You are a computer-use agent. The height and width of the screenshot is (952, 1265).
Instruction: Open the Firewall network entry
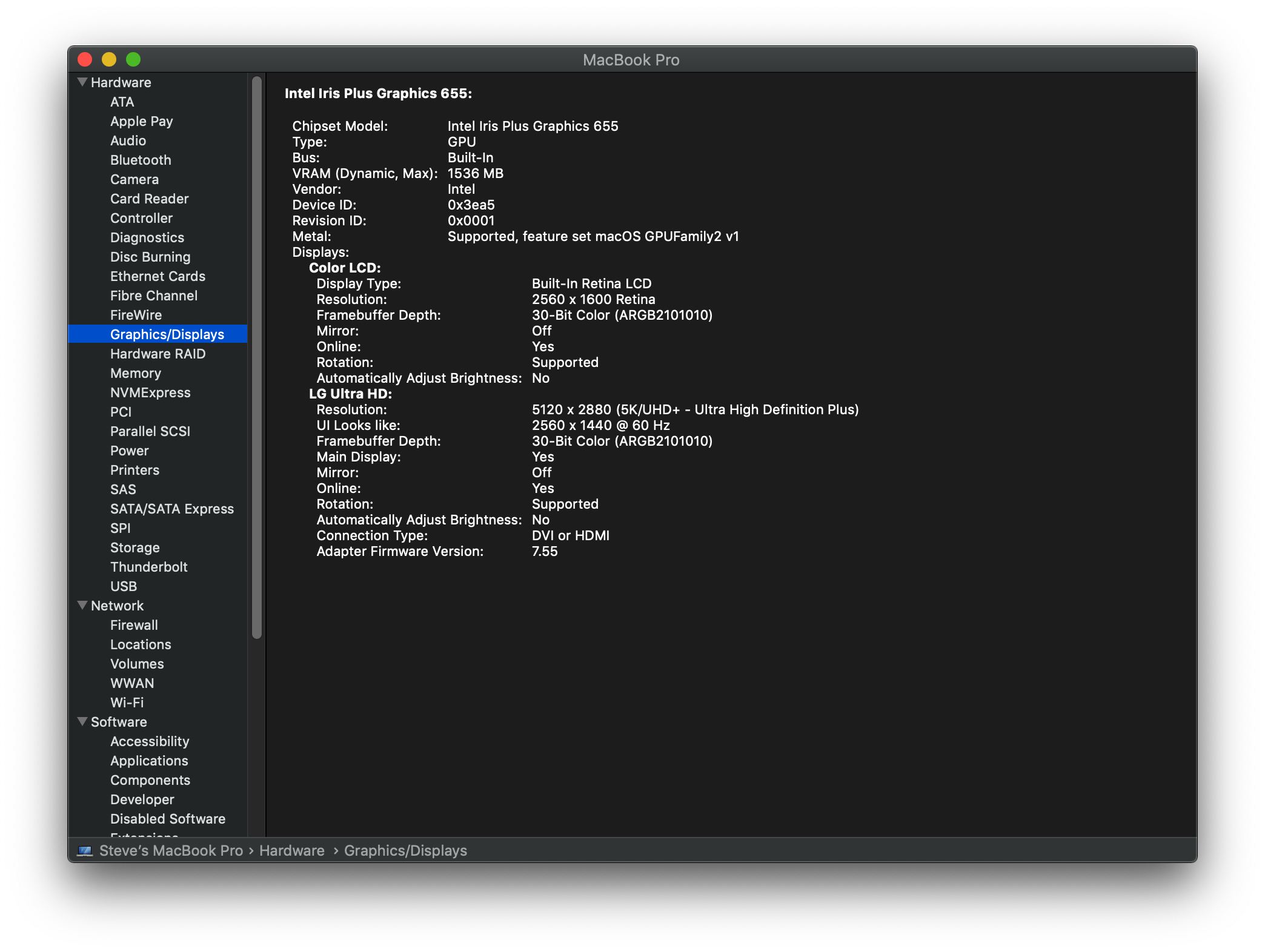coord(134,625)
